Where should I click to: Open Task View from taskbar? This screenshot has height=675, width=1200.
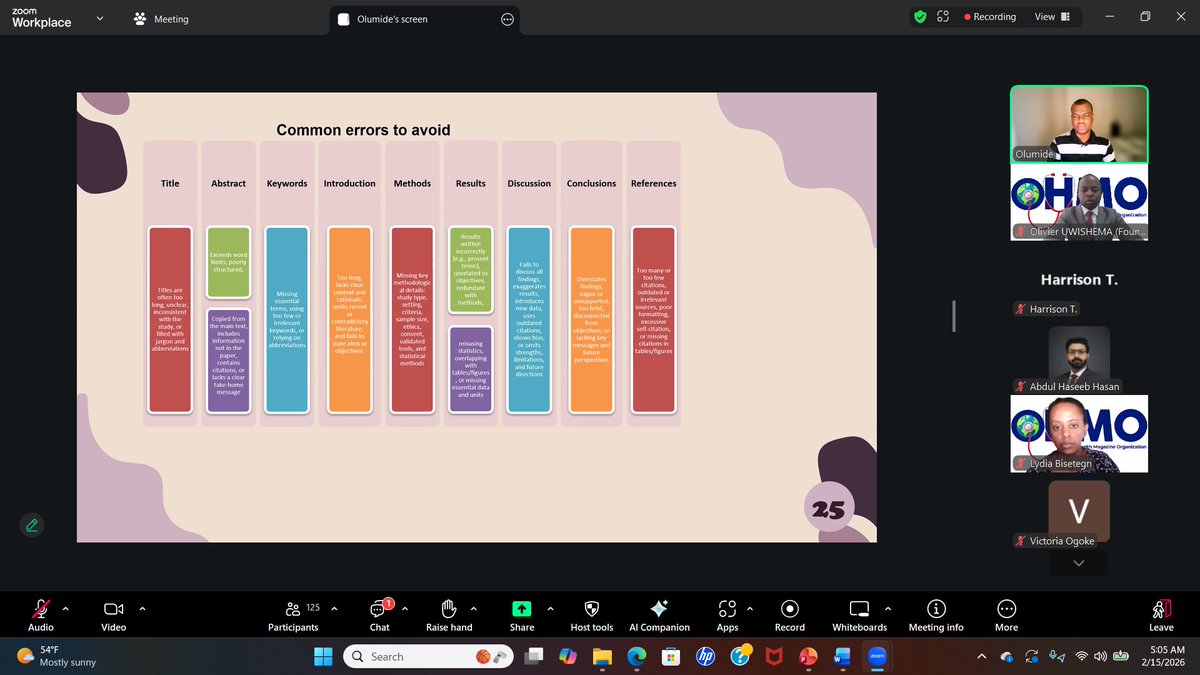pyautogui.click(x=534, y=656)
